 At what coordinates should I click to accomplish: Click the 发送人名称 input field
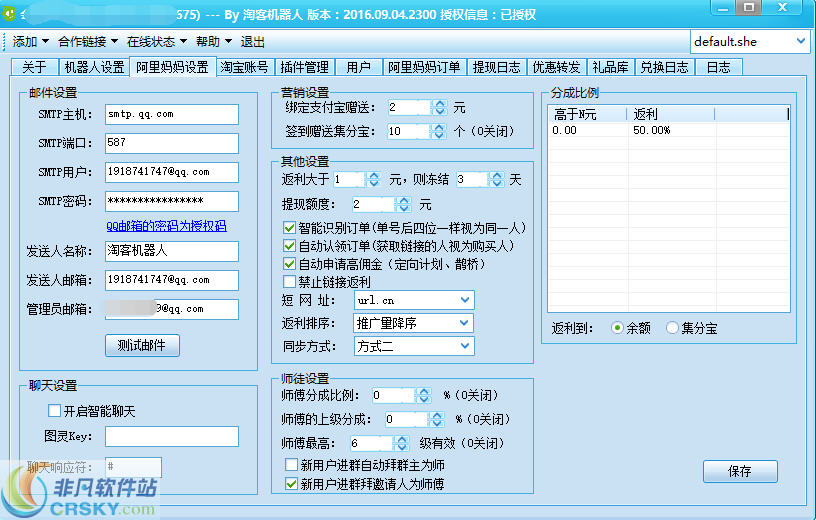click(x=172, y=251)
